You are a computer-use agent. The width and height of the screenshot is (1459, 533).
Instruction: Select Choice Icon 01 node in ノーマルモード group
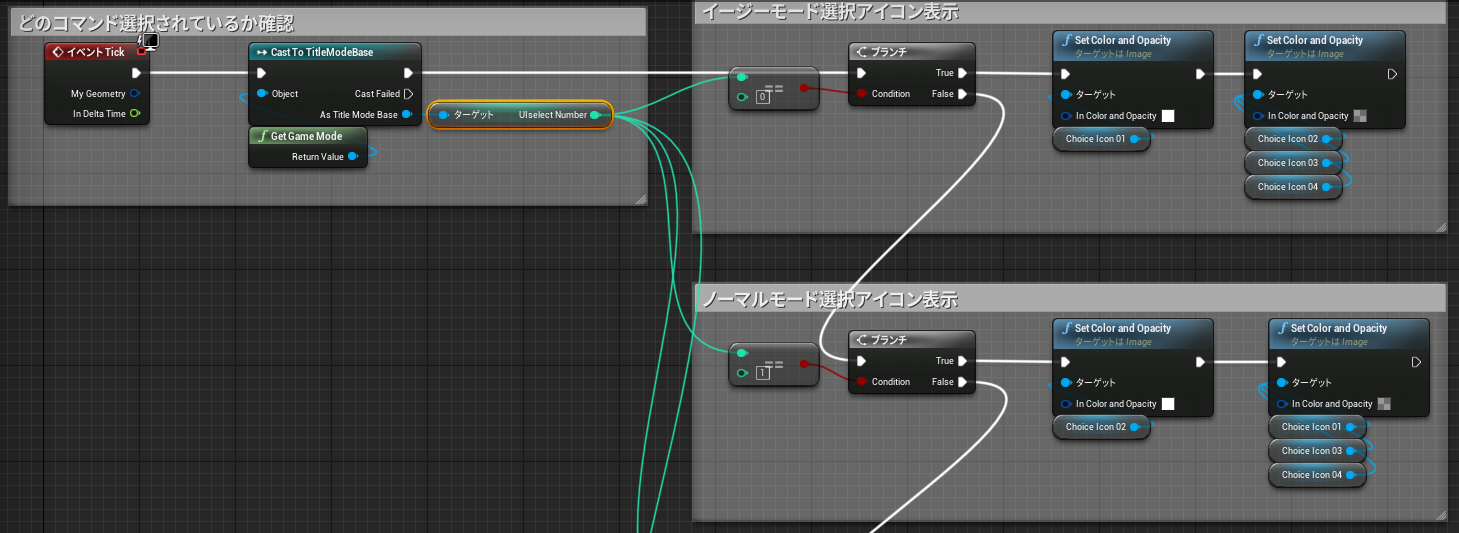point(1318,427)
